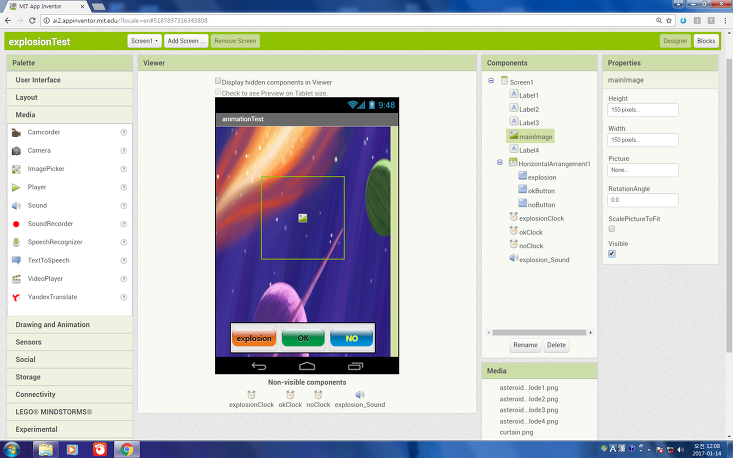Image resolution: width=733 pixels, height=458 pixels.
Task: Toggle Display hidden components in Viewer
Action: pyautogui.click(x=218, y=81)
